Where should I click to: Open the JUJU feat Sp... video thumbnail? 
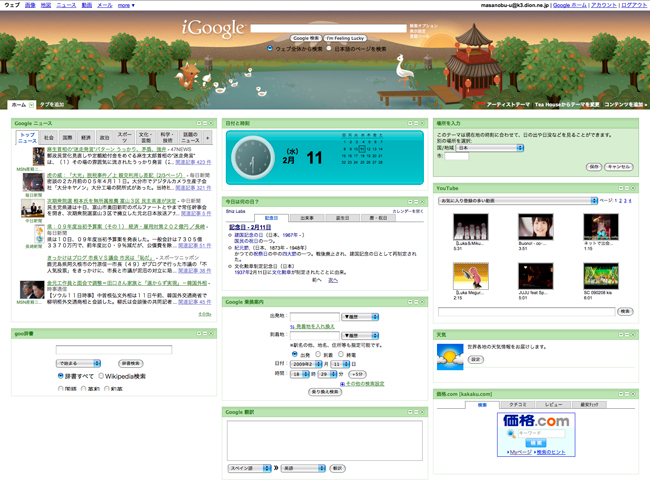pos(536,276)
